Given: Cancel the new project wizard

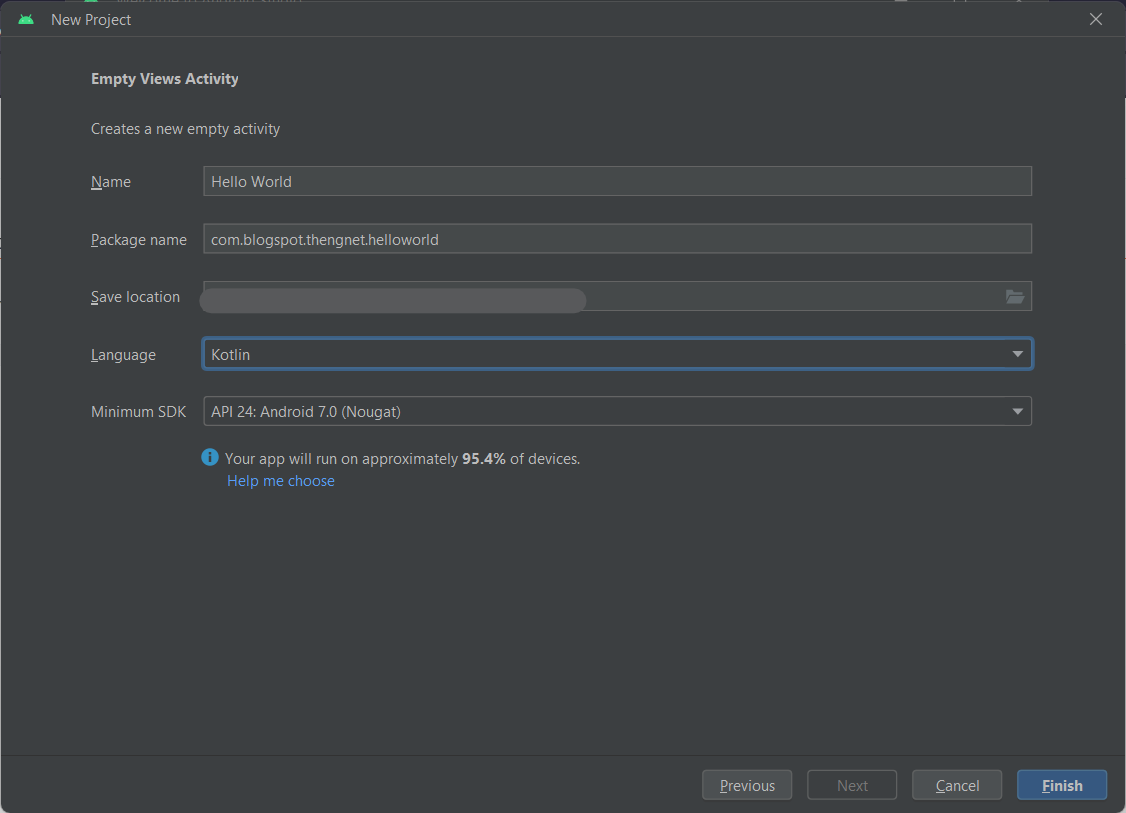Looking at the screenshot, I should point(957,785).
